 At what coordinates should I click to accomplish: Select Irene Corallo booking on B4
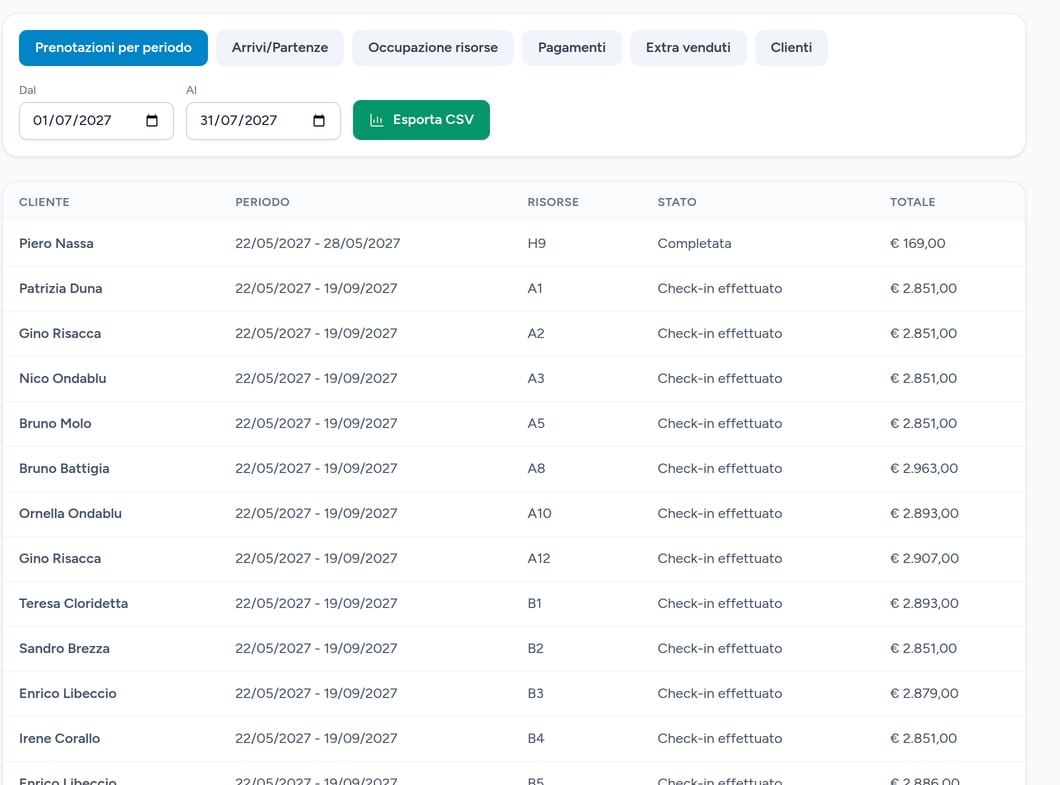pyautogui.click(x=514, y=739)
